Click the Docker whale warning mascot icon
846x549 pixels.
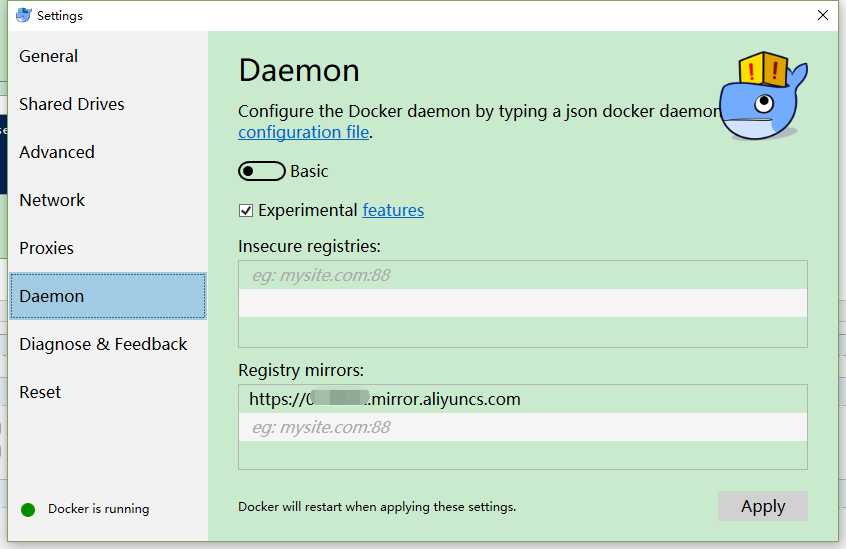[x=763, y=96]
